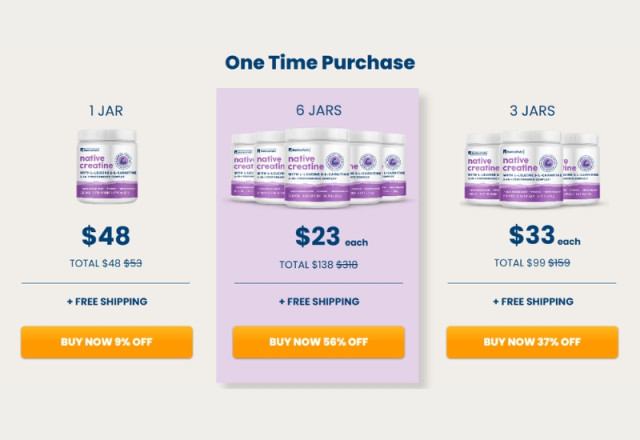Click the crossed-out $318 original price

(347, 264)
